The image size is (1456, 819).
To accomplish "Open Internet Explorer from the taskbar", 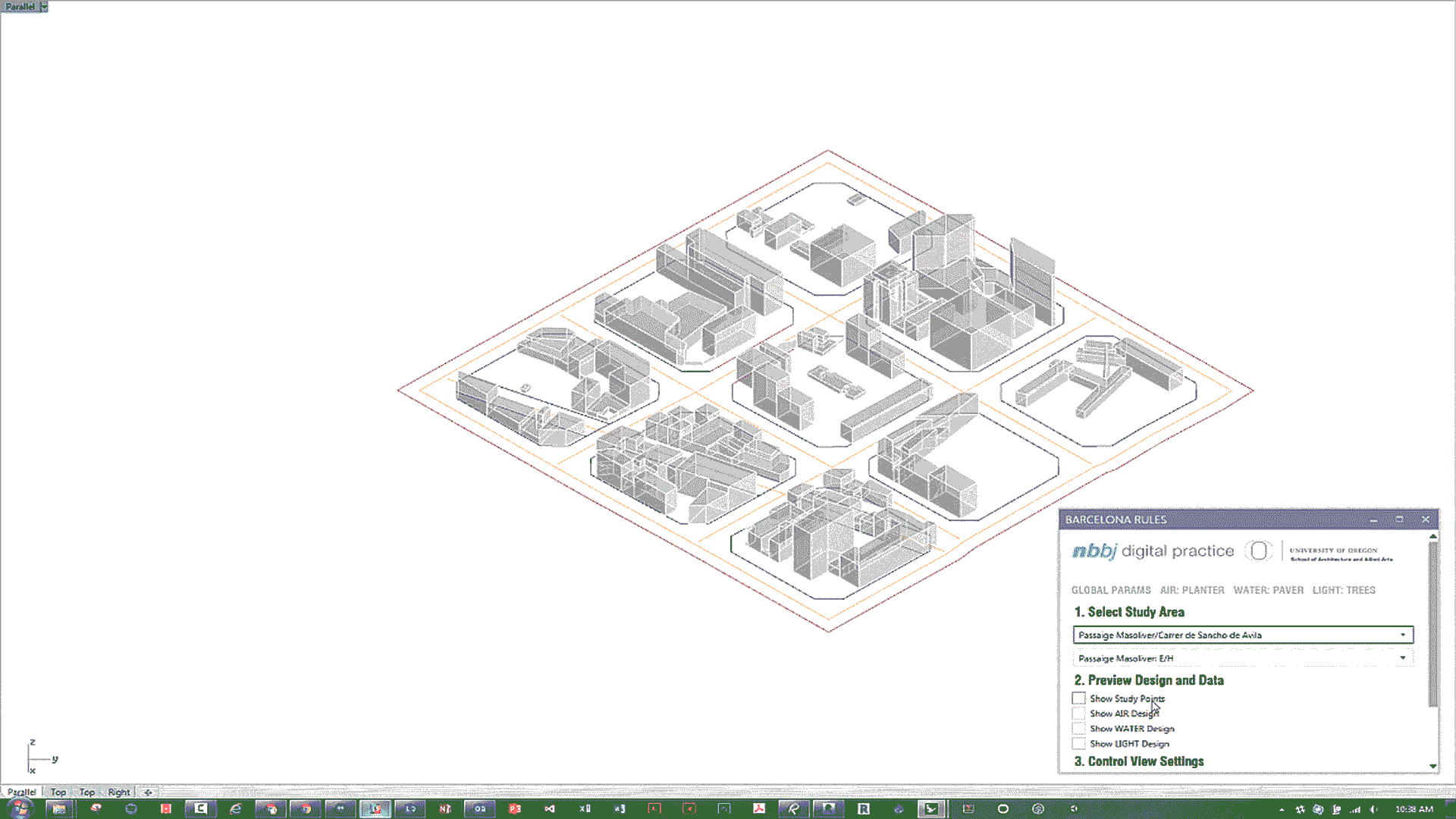I will 236,808.
